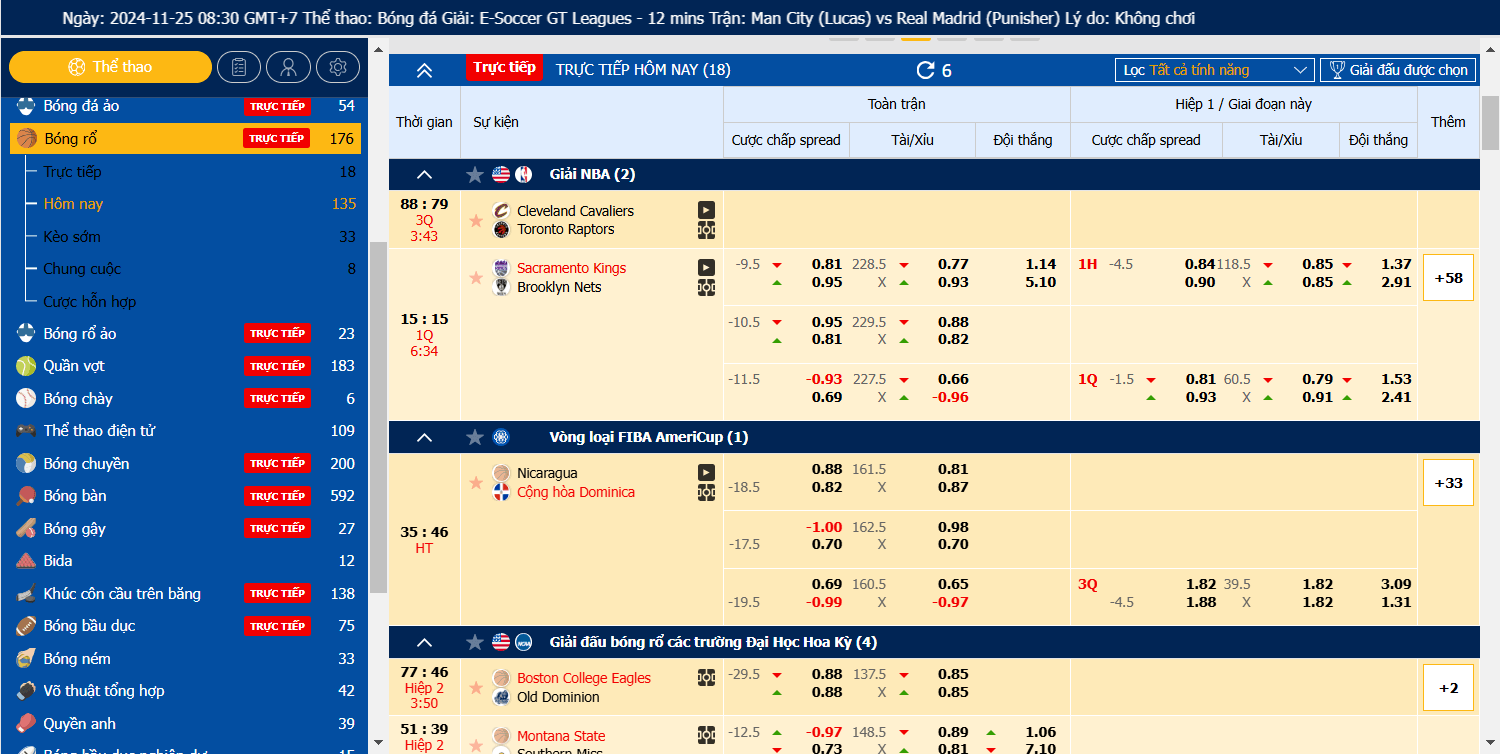Image resolution: width=1500 pixels, height=754 pixels.
Task: Open the user account icon in the sidebar header
Action: click(288, 67)
